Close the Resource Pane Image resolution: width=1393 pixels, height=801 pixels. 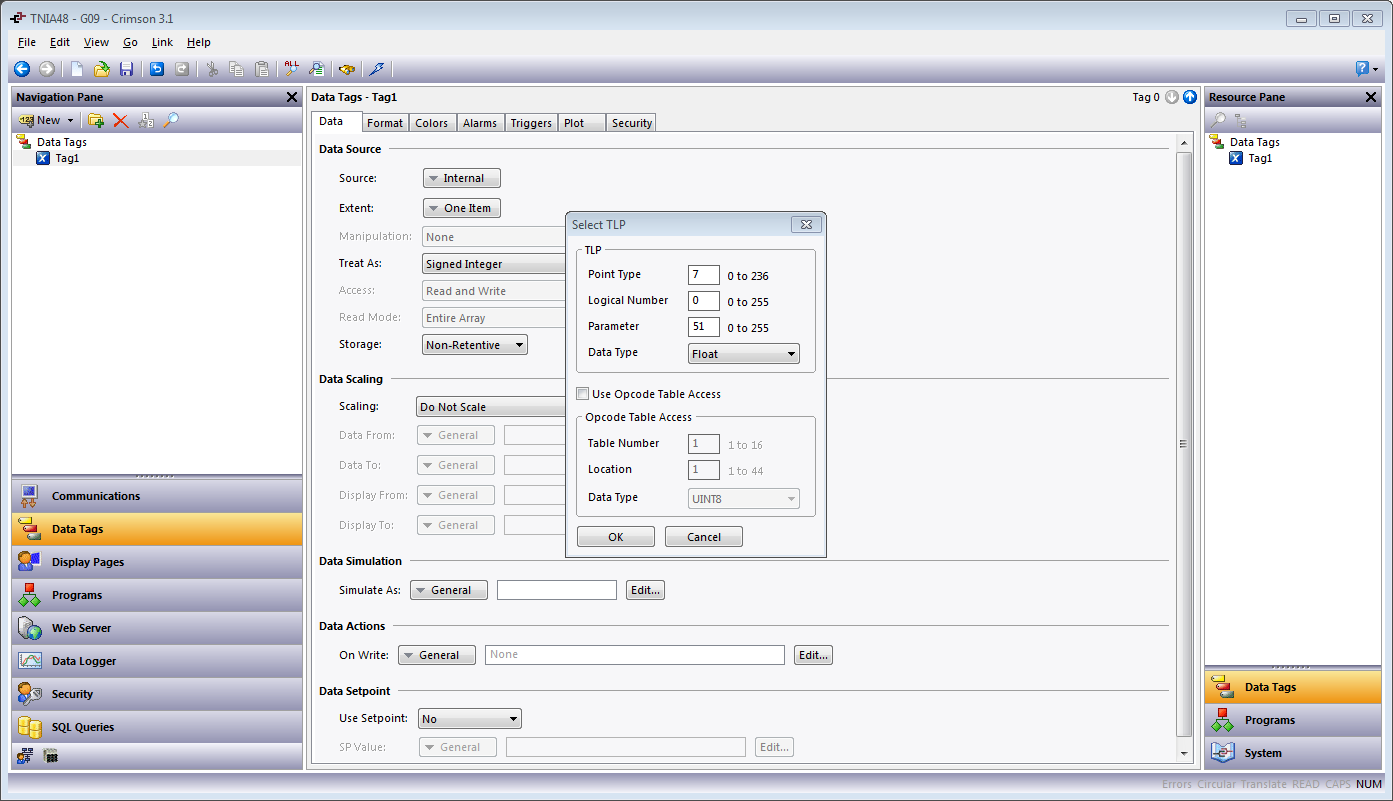(1371, 97)
